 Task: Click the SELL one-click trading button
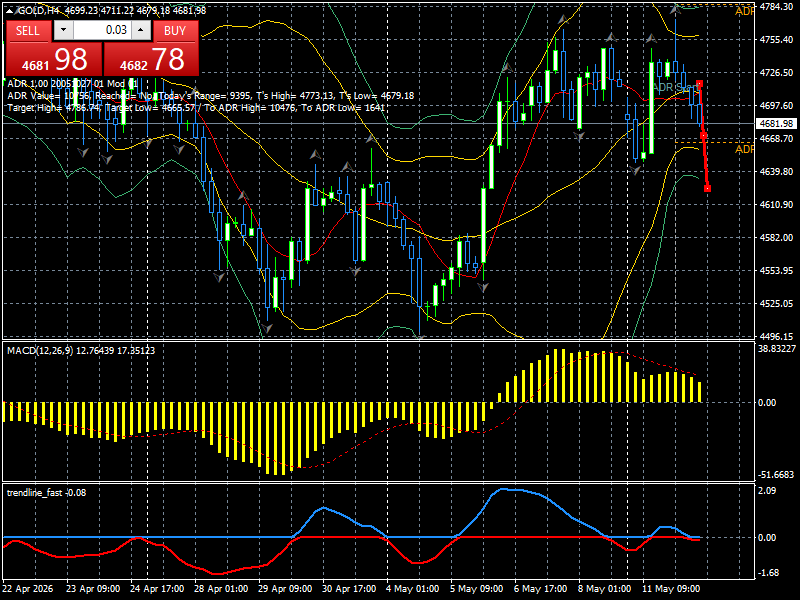click(28, 31)
